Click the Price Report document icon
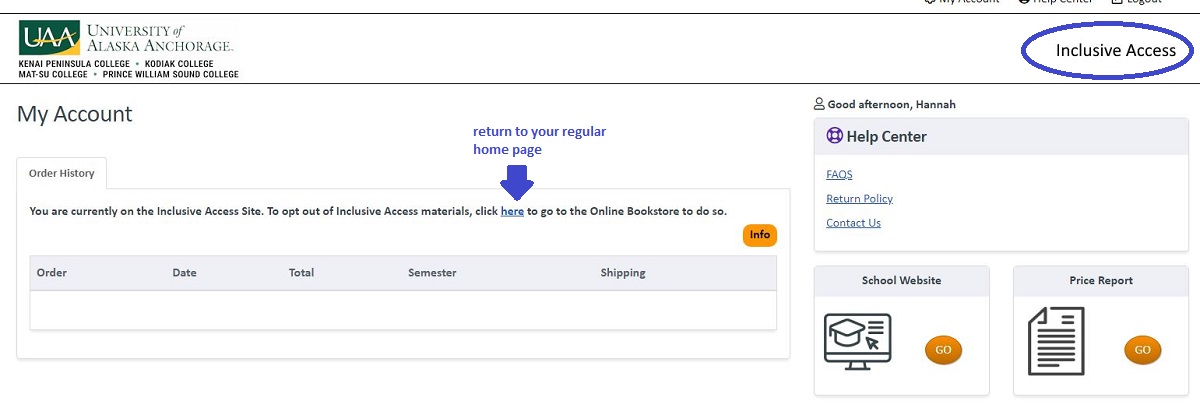Screen dimensions: 1200x408 [1056, 339]
